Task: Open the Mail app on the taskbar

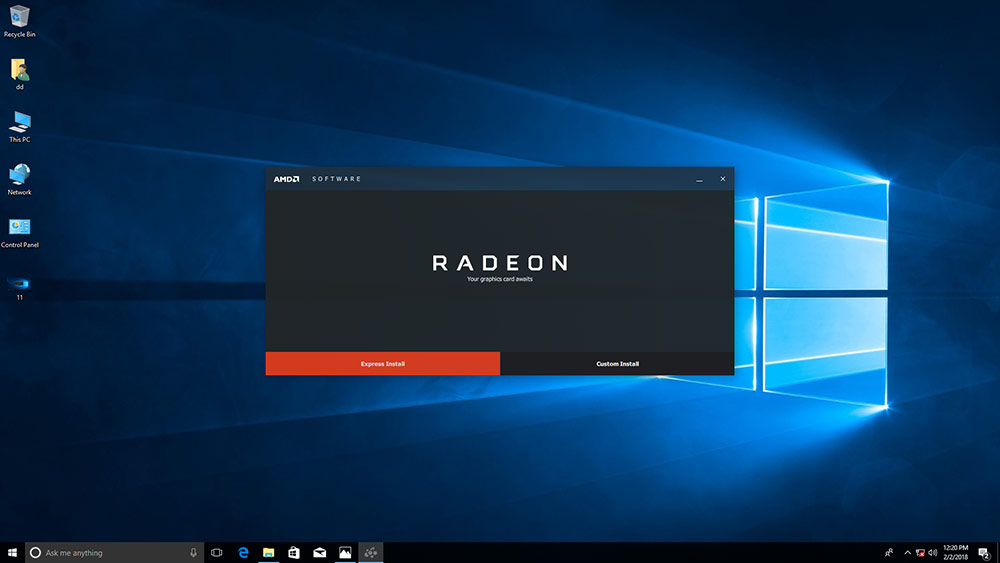Action: [320, 553]
